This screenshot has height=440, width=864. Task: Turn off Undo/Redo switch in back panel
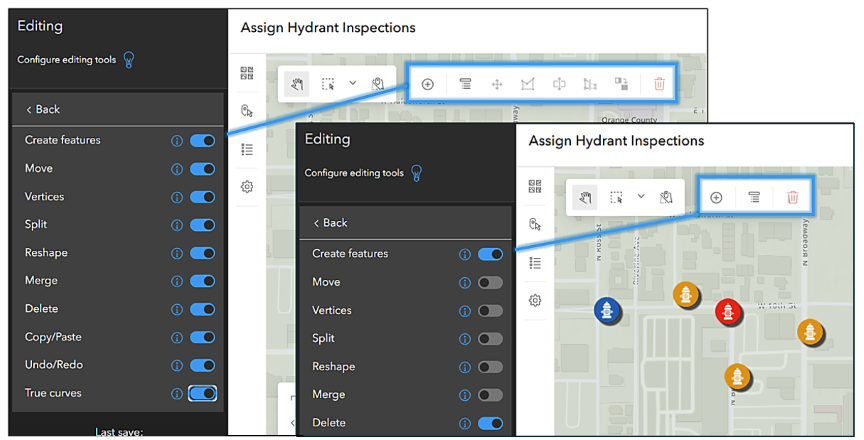(202, 365)
